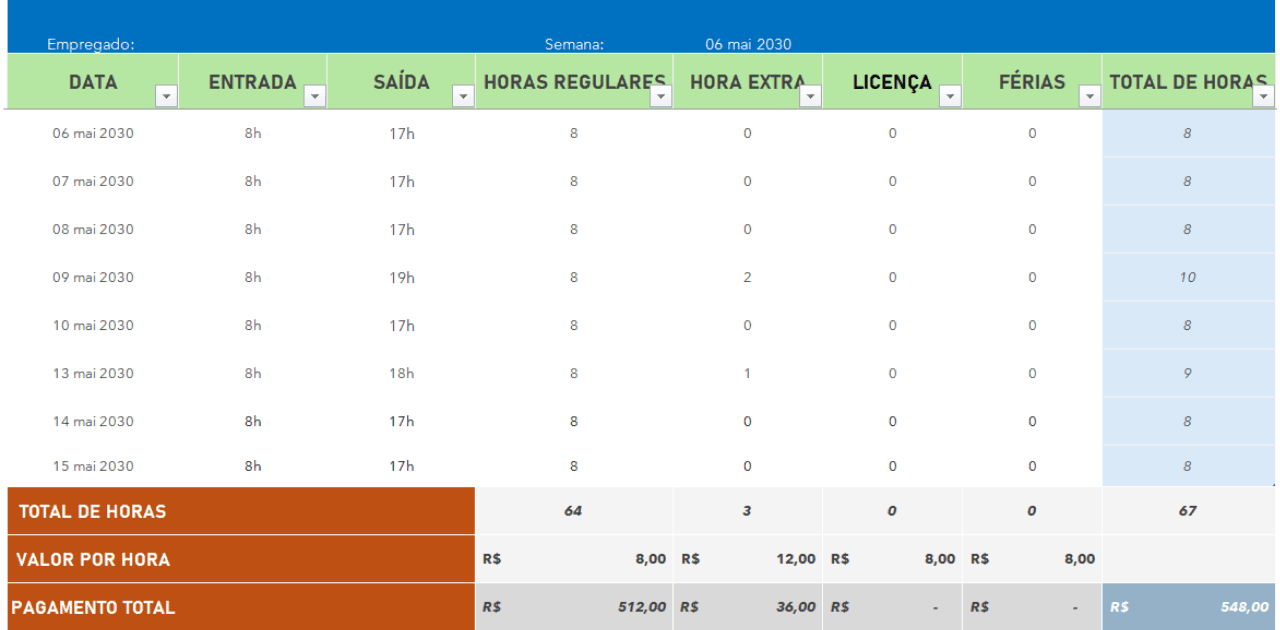Image resolution: width=1280 pixels, height=630 pixels.
Task: Select the "09 mai 2030" date cell
Action: coord(93,277)
